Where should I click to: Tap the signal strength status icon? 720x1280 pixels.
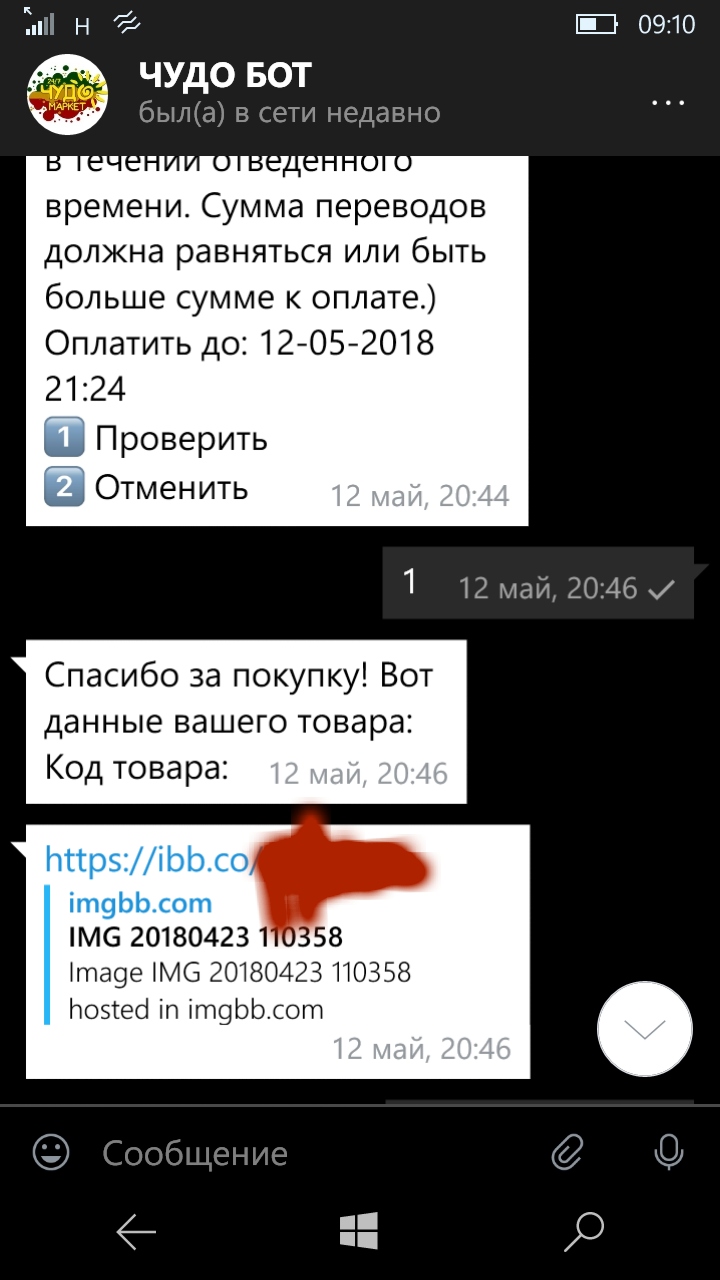pyautogui.click(x=40, y=23)
